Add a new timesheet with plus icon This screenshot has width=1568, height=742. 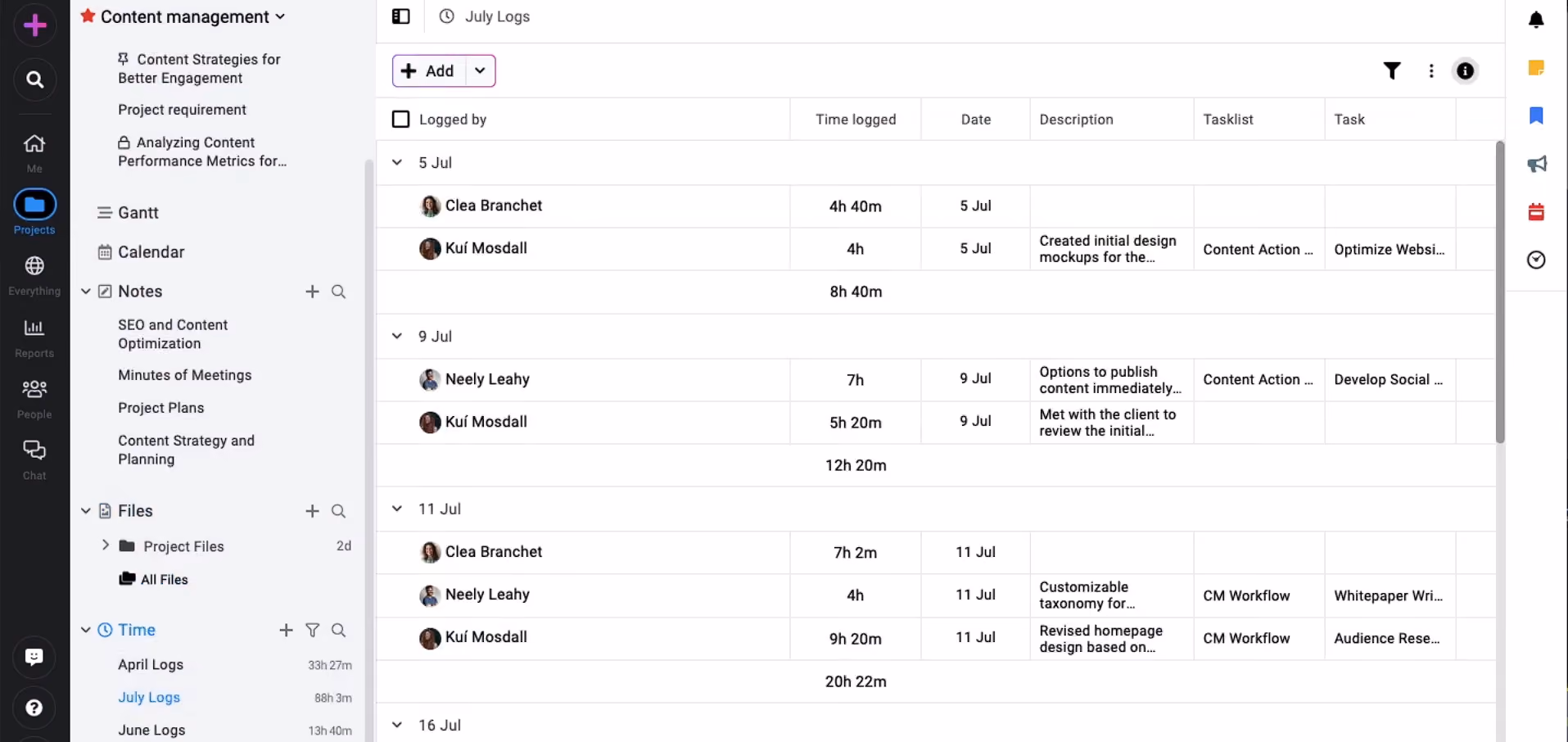click(286, 630)
